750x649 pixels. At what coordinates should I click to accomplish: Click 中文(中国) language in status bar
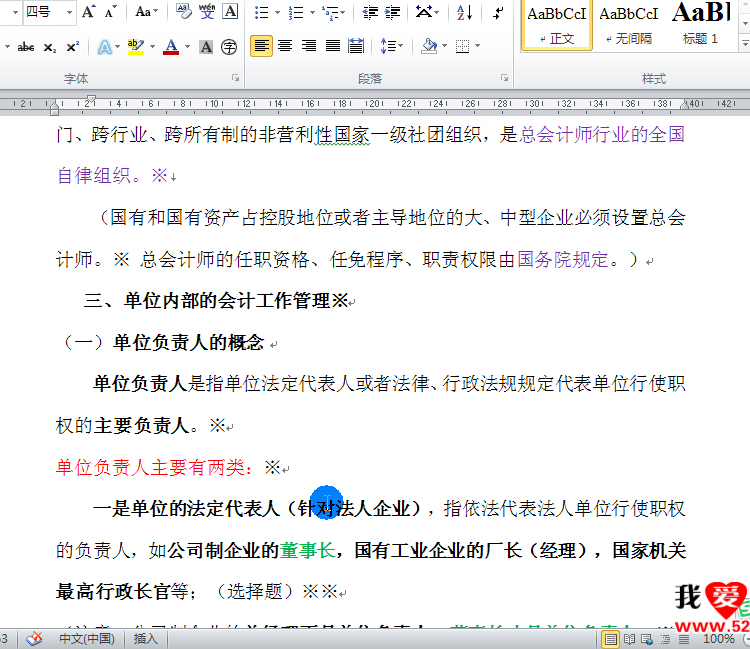pos(87,639)
